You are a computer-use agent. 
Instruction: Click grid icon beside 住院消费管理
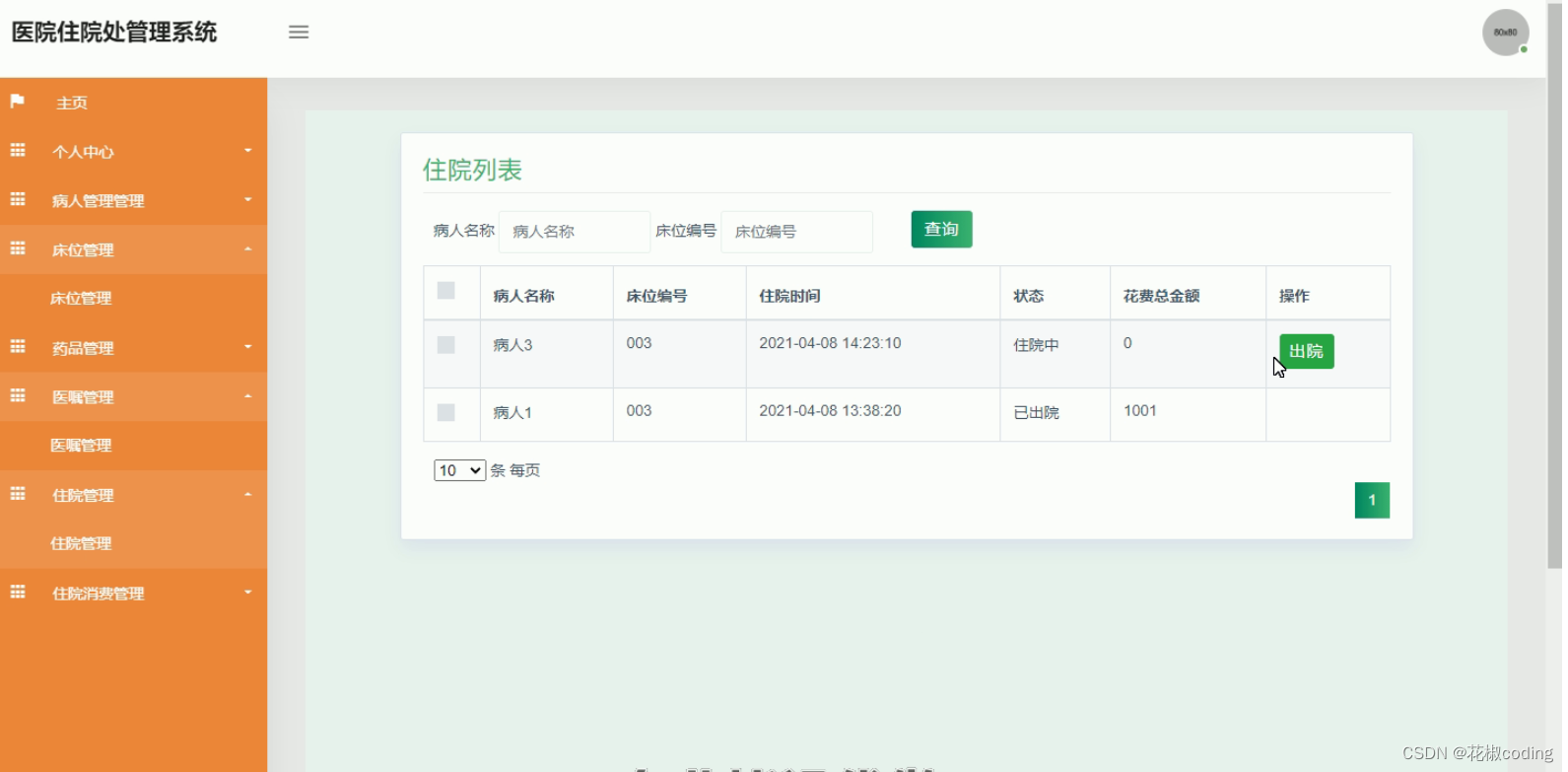[18, 592]
